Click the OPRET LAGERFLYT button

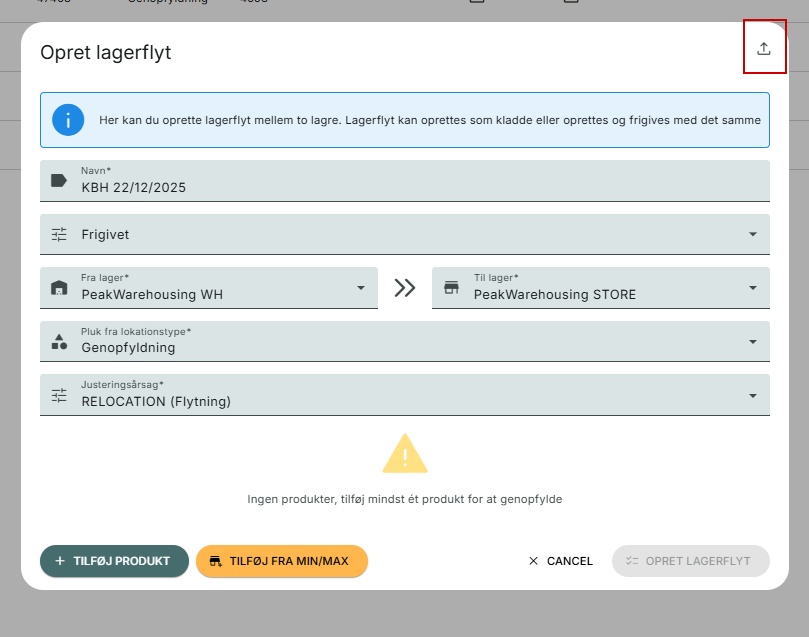click(690, 561)
